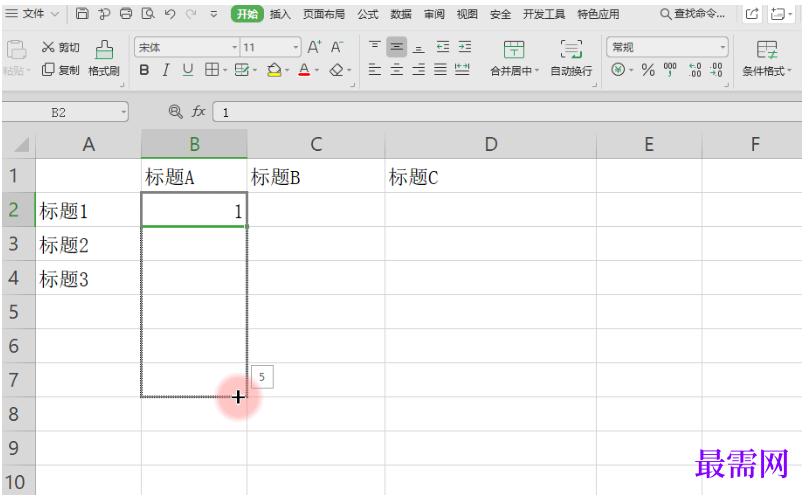The height and width of the screenshot is (495, 807).
Task: Toggle middle vertical alignment
Action: point(397,47)
